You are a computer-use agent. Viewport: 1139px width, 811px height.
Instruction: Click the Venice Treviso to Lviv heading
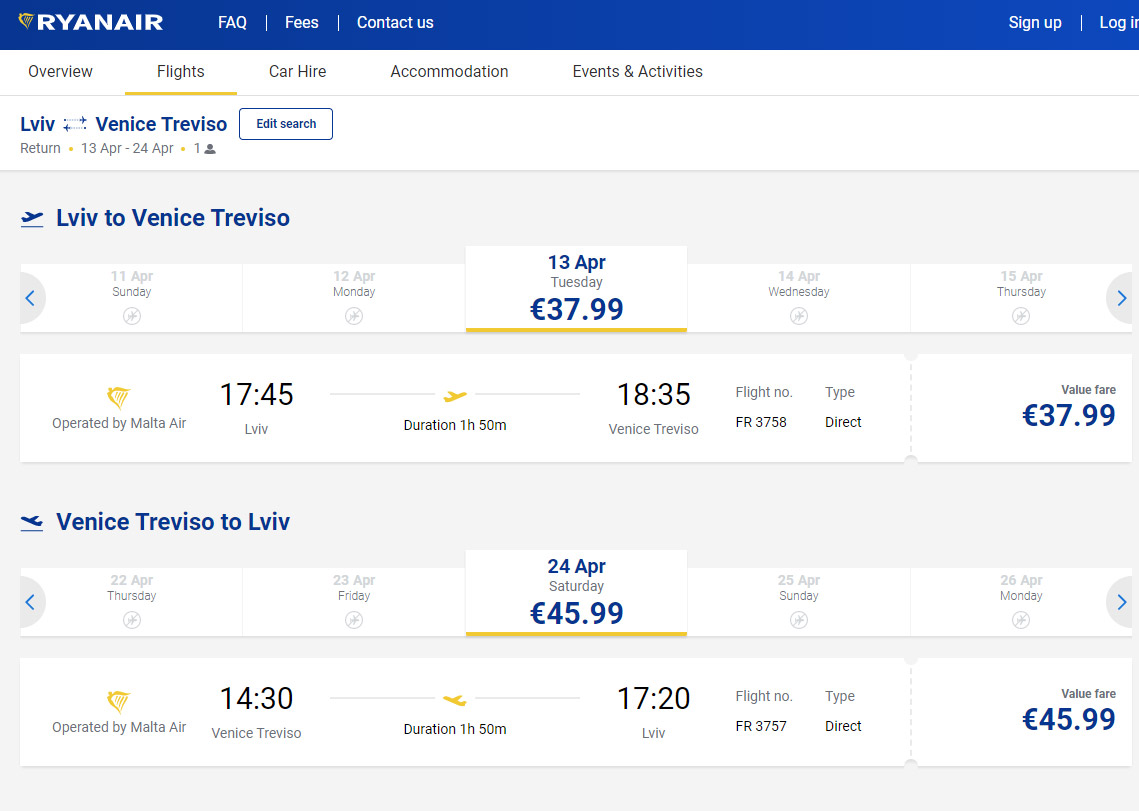173,522
